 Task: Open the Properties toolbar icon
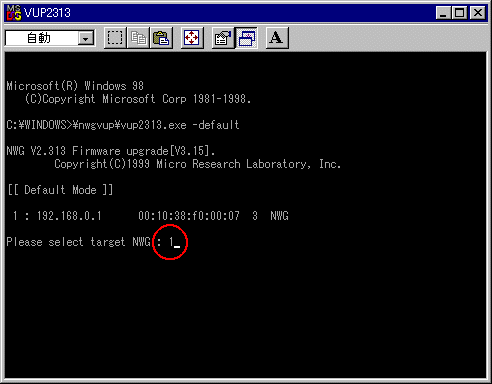click(223, 38)
